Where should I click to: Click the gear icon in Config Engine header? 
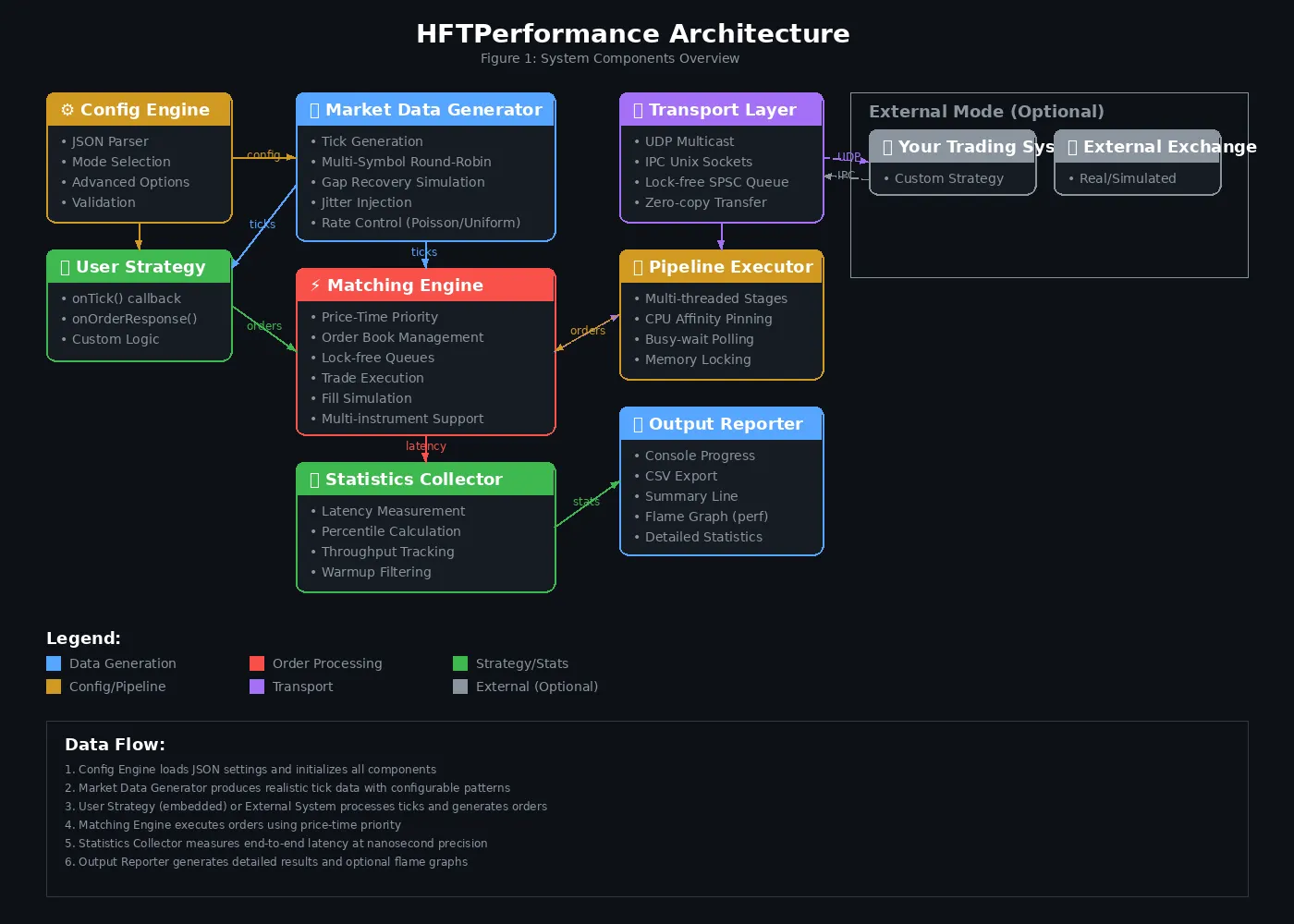(67, 110)
